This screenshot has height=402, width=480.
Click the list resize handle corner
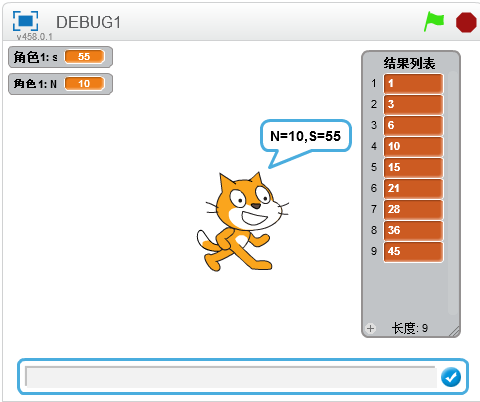(454, 331)
